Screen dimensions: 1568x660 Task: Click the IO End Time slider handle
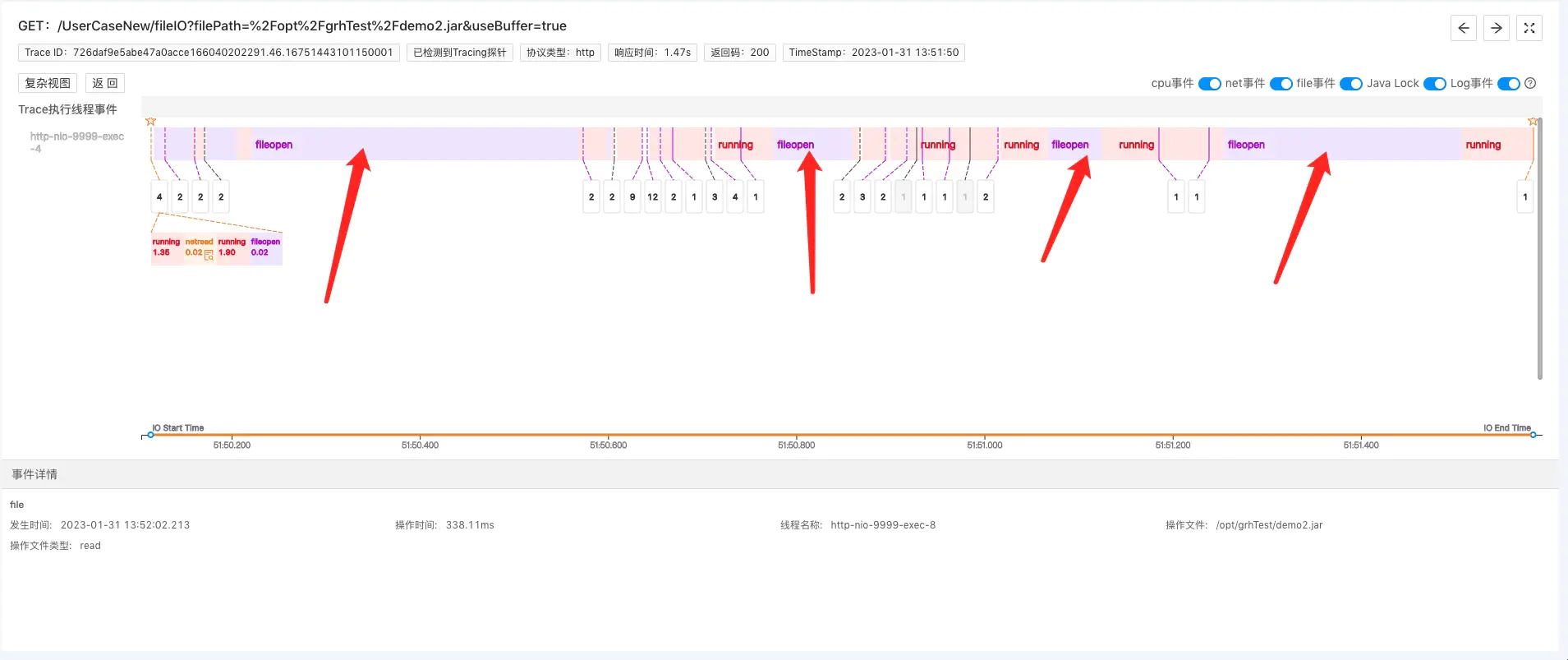[x=1533, y=435]
